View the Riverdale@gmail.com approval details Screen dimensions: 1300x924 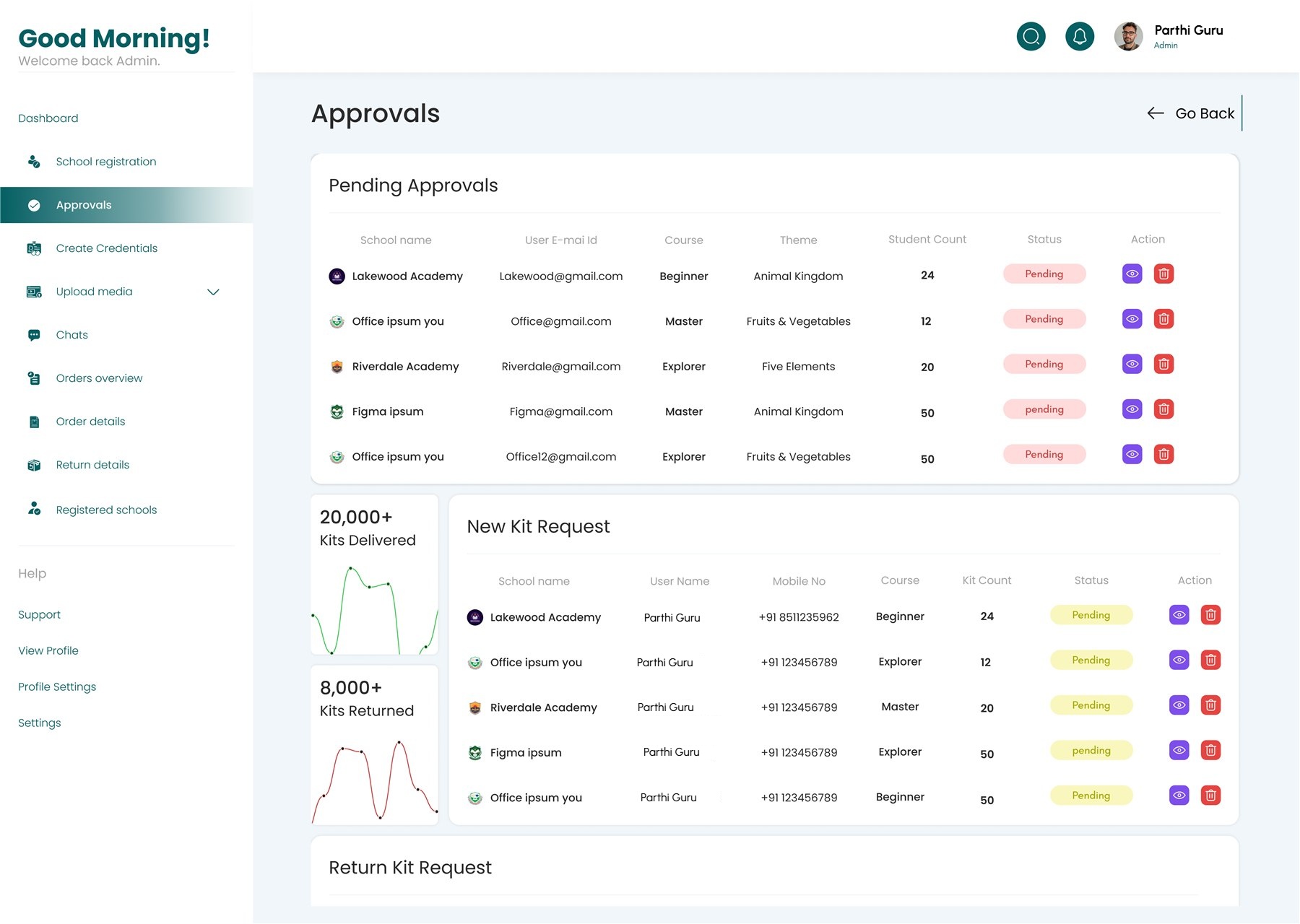pos(1132,364)
